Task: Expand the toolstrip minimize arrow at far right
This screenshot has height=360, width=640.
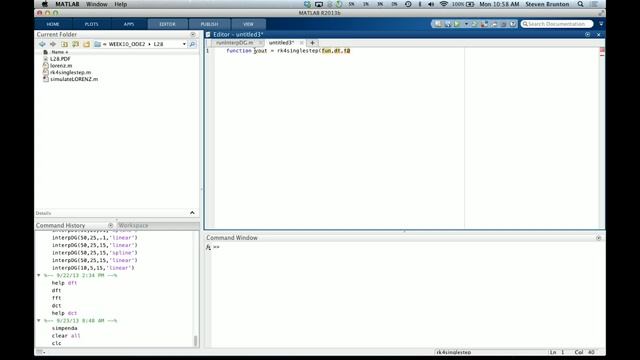Action: coord(601,24)
